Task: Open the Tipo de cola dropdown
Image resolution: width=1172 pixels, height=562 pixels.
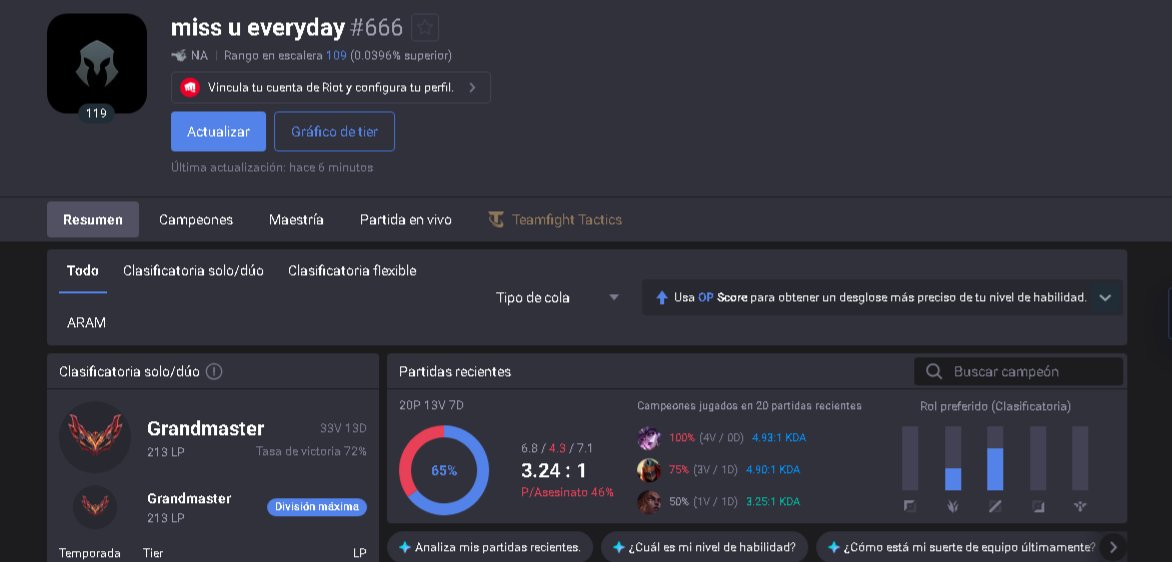Action: tap(558, 297)
